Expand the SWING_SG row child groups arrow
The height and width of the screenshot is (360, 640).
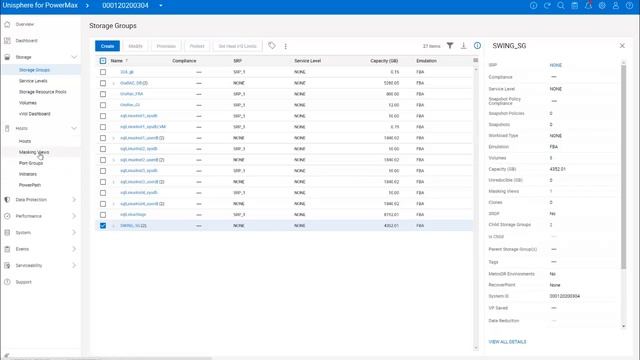tap(113, 226)
